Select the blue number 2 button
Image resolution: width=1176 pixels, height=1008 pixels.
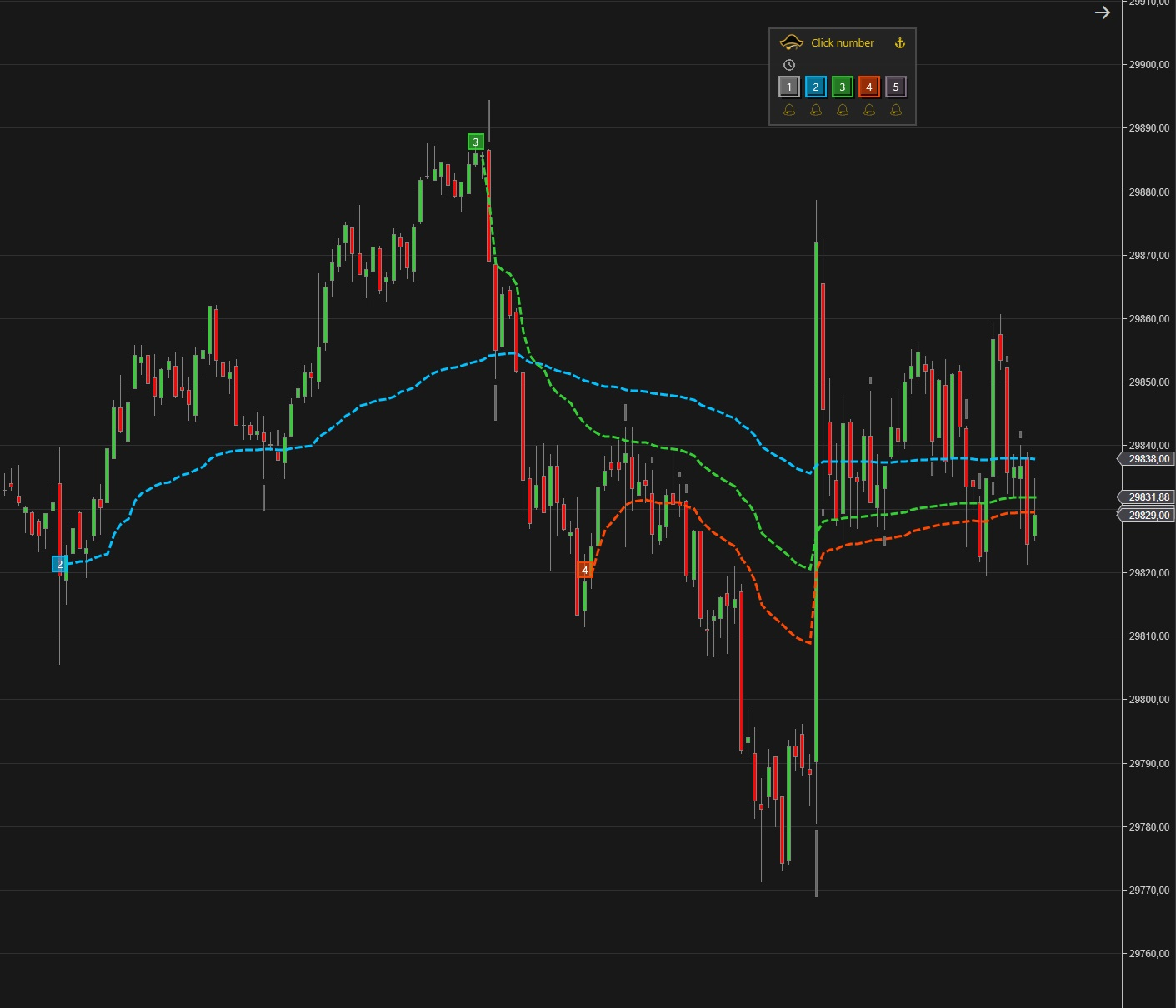click(x=816, y=87)
